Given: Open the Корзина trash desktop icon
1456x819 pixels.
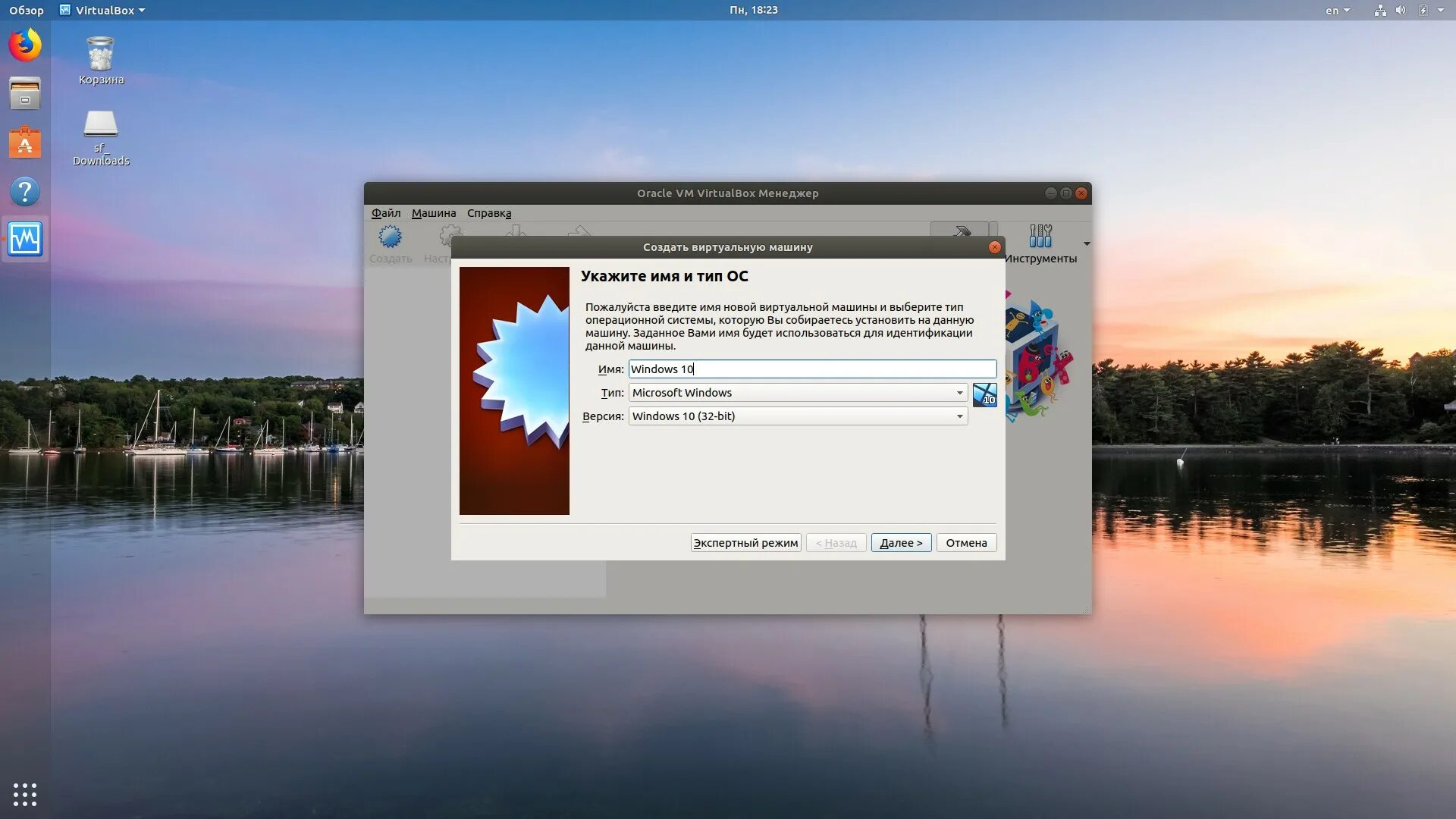Looking at the screenshot, I should point(100,55).
